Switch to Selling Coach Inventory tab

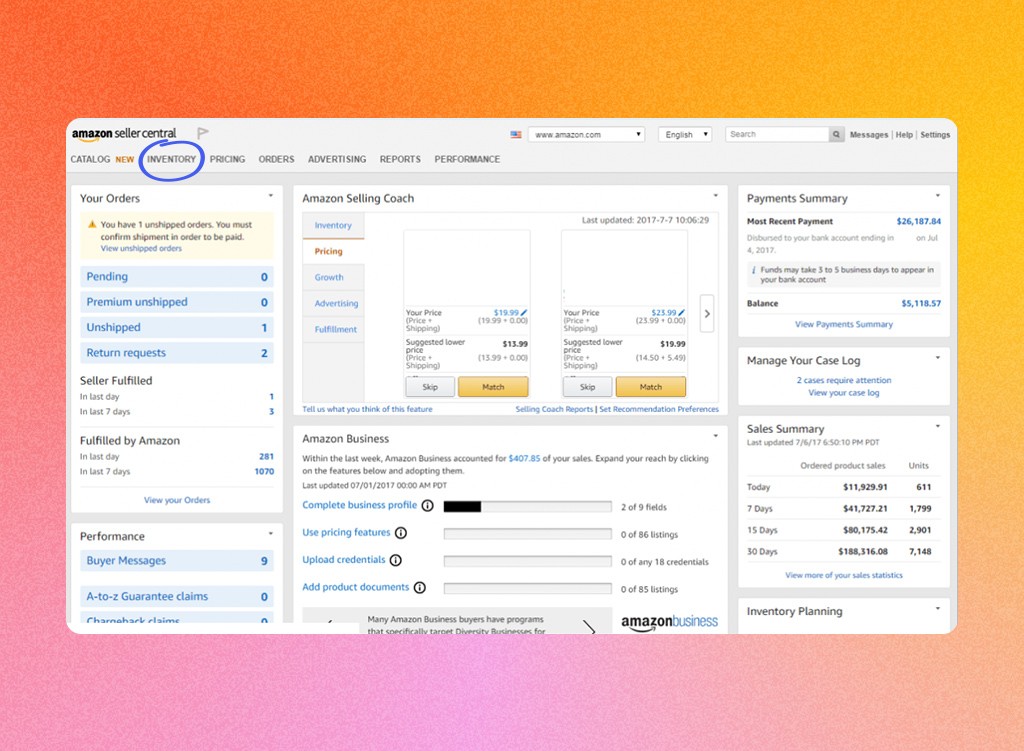click(333, 225)
